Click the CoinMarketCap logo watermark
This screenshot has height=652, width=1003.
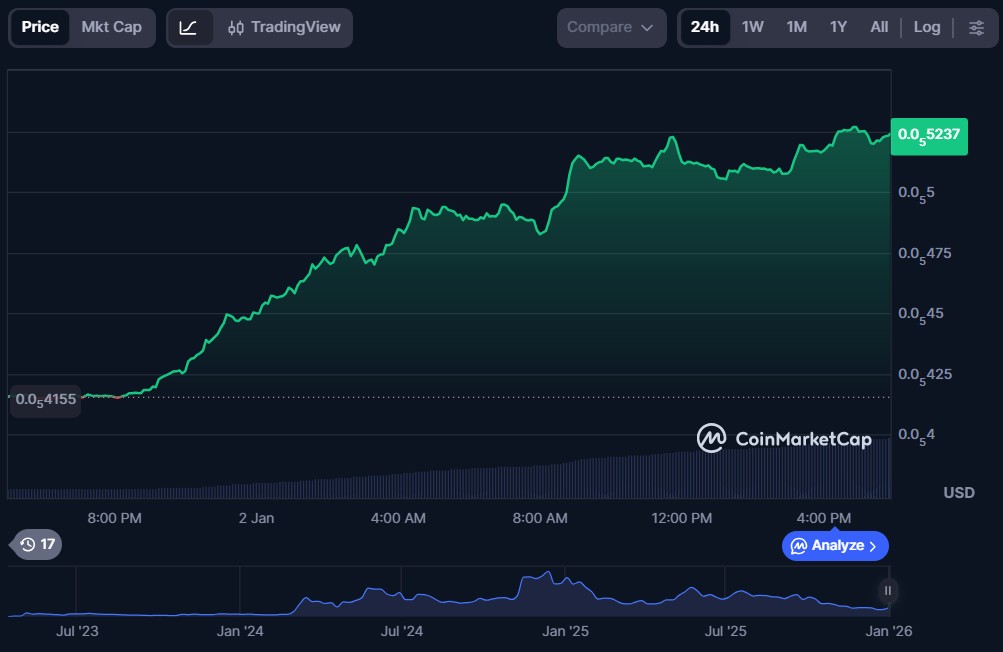[784, 438]
